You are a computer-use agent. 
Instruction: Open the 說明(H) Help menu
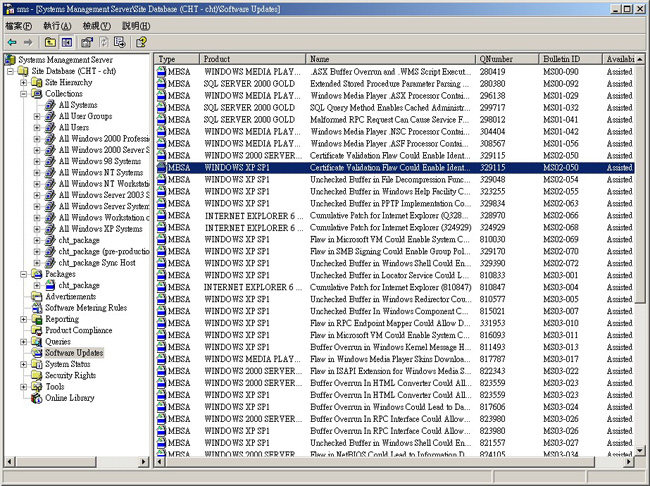136,26
